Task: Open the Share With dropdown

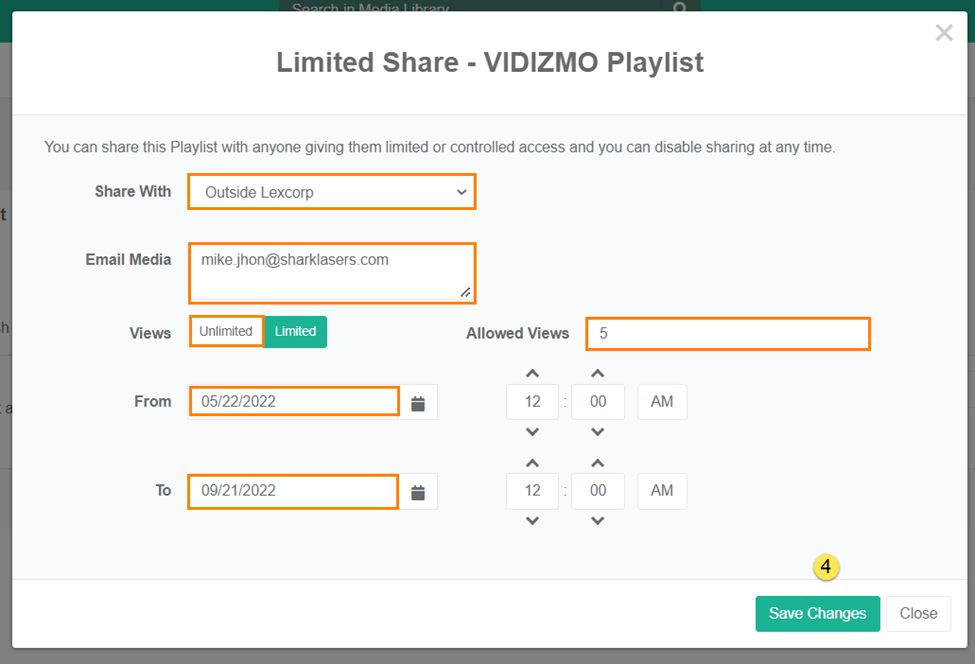Action: tap(332, 192)
